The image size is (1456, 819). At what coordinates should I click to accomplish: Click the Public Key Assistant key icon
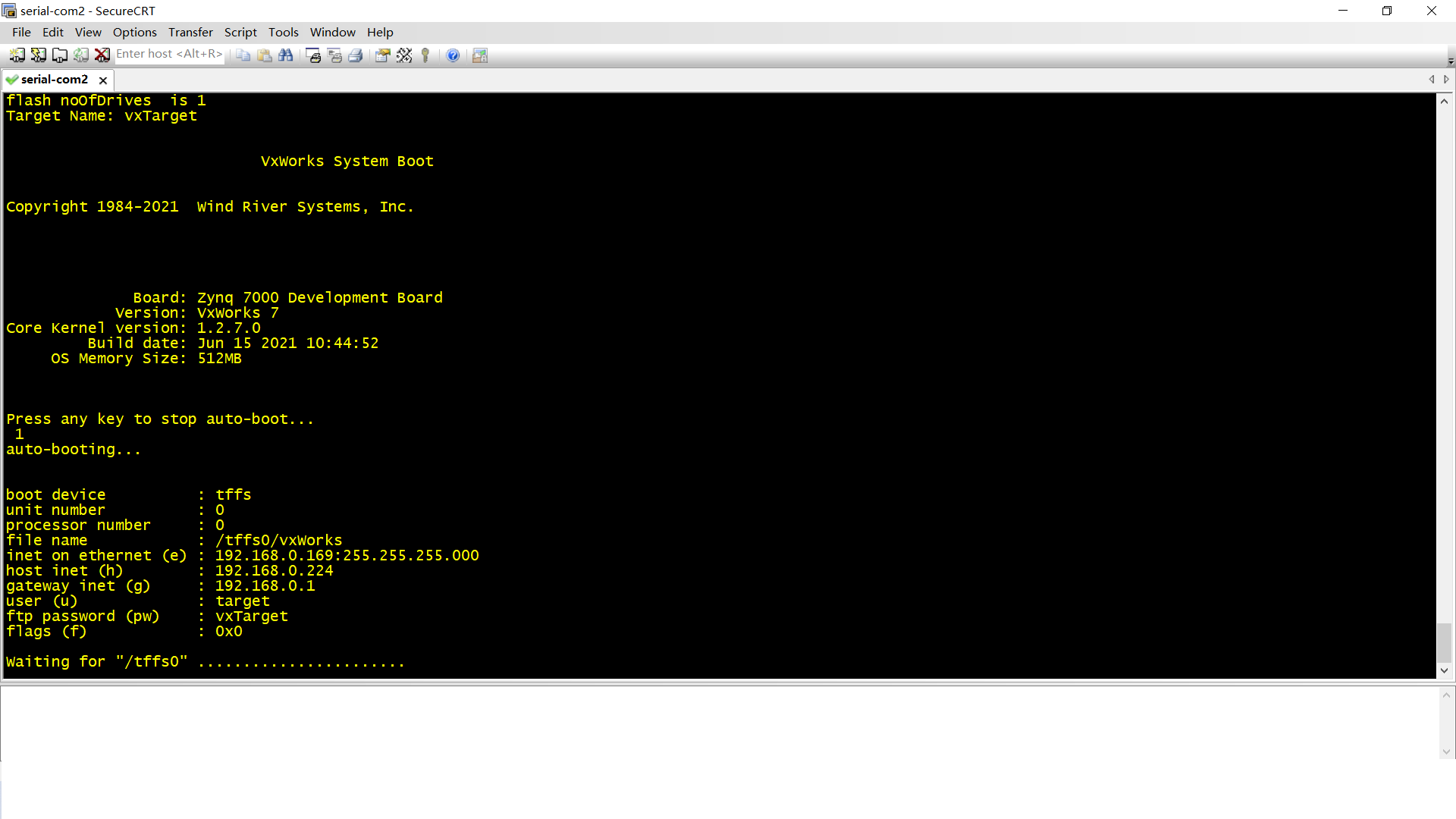pyautogui.click(x=425, y=55)
